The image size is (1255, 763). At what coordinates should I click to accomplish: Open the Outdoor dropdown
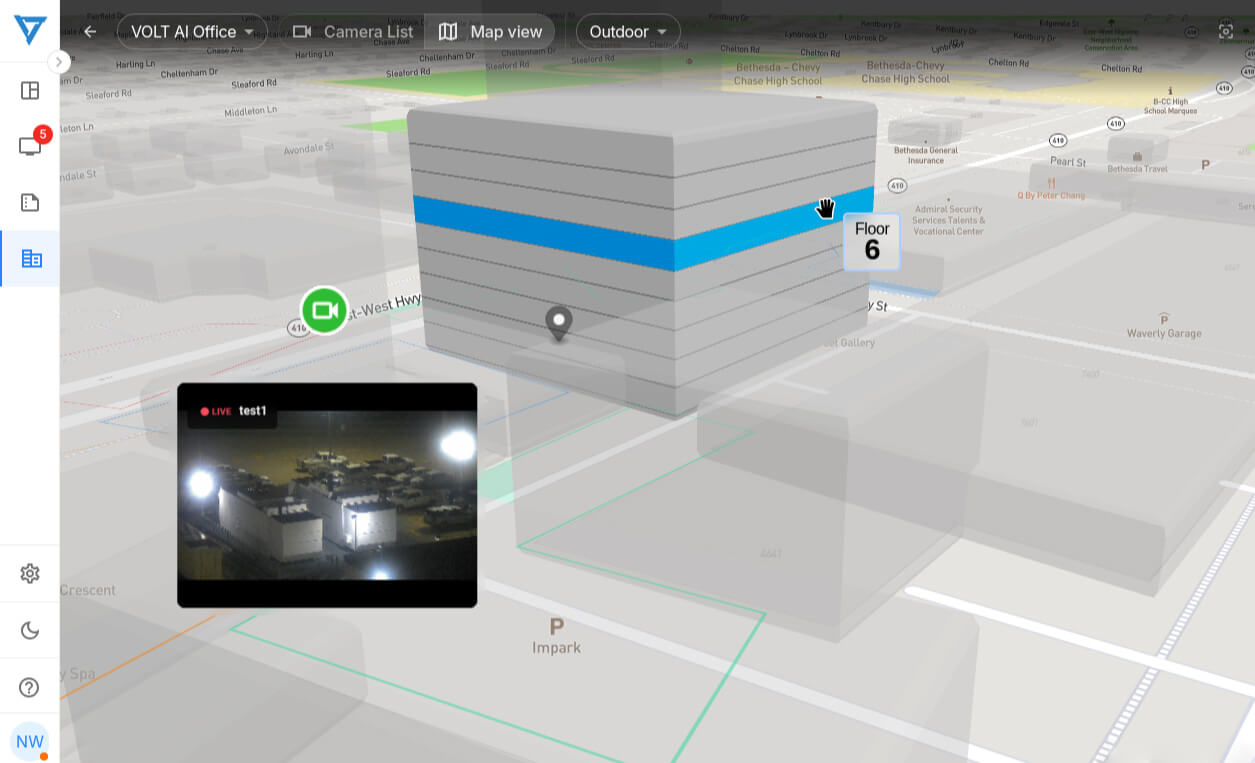point(628,32)
